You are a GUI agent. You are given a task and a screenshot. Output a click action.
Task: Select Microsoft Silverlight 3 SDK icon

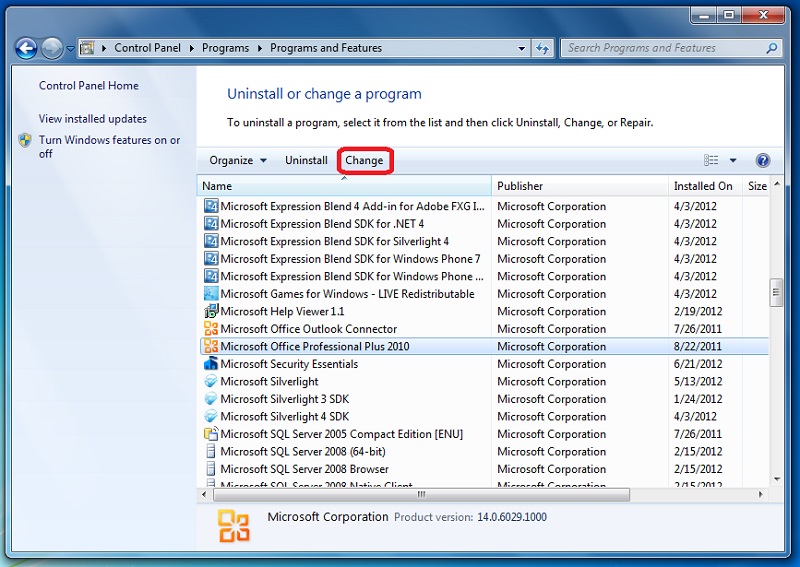(x=211, y=399)
